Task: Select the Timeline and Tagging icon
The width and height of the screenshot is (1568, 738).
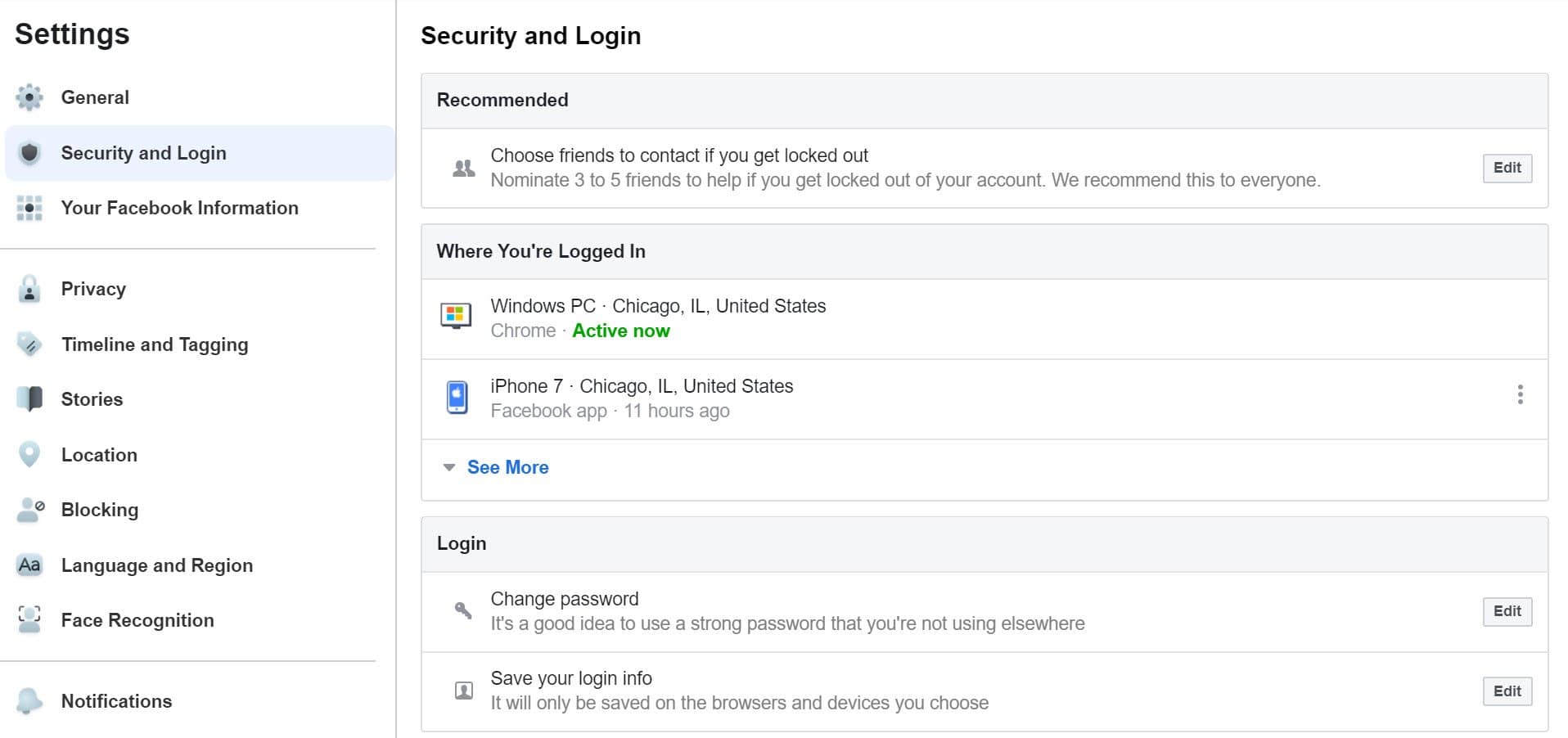Action: (29, 344)
